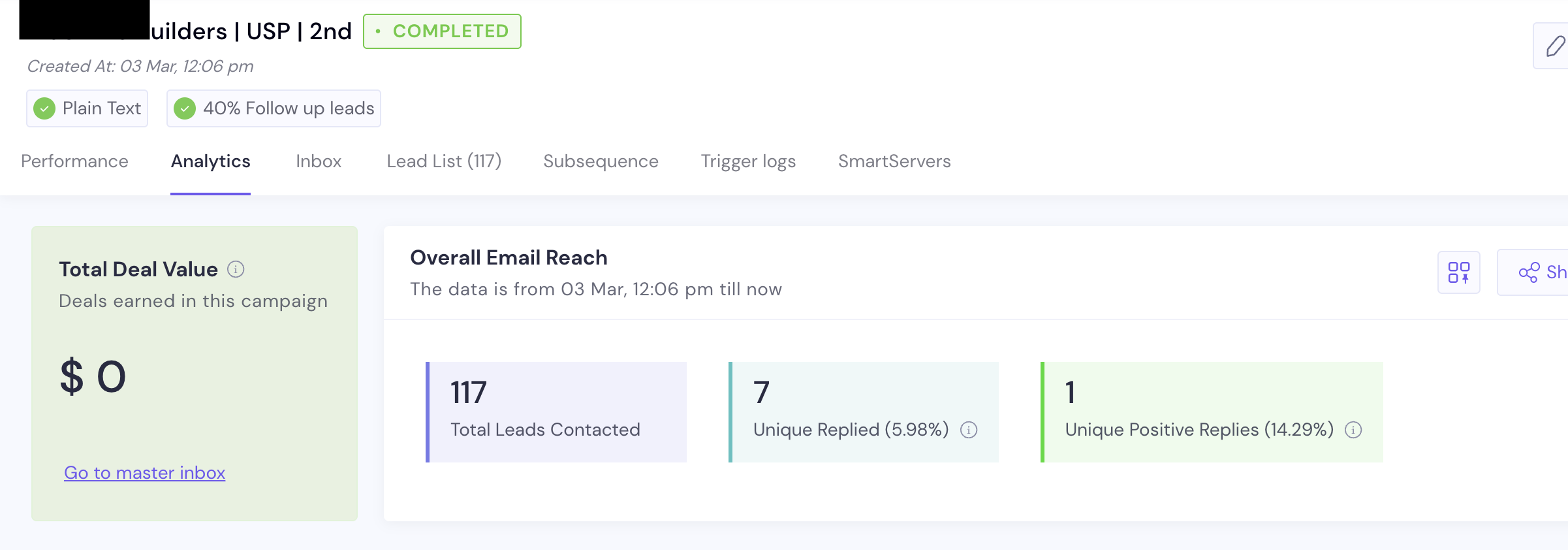Go to the Subsequence tab
Screen dimensions: 1568x550
(x=601, y=161)
